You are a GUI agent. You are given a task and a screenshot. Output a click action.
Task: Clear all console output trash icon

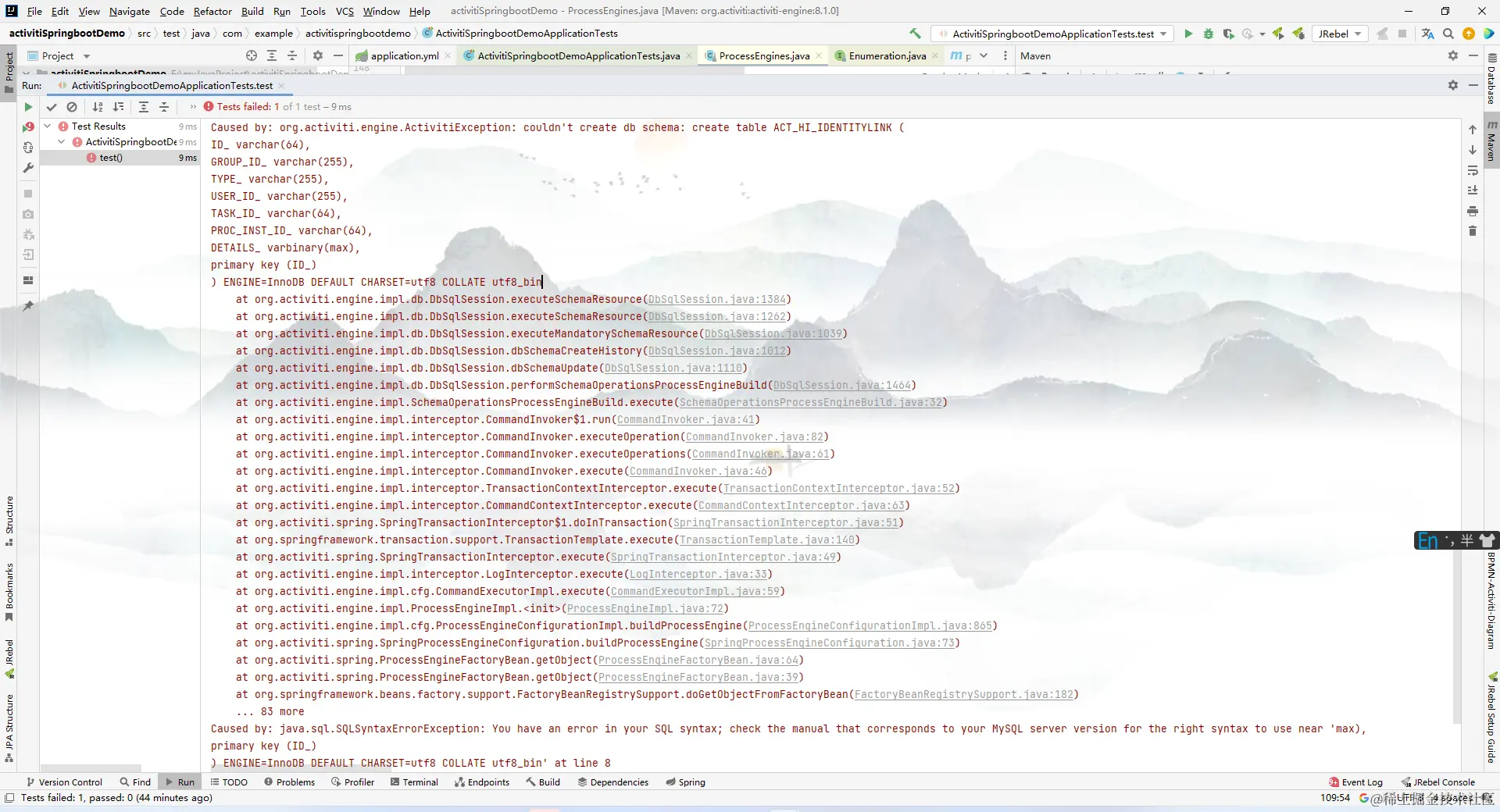point(1473,231)
